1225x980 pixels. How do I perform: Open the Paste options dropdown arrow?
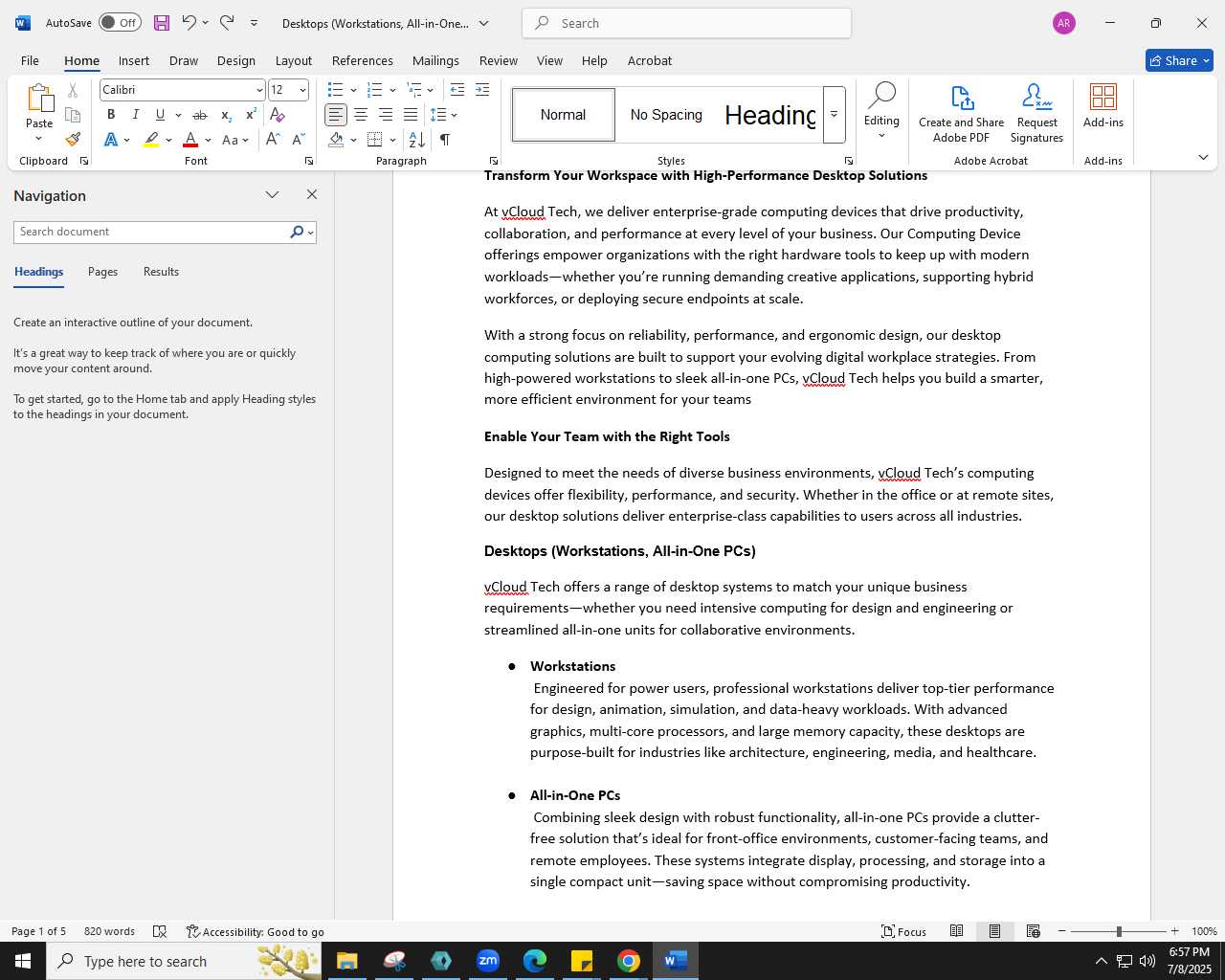click(39, 139)
